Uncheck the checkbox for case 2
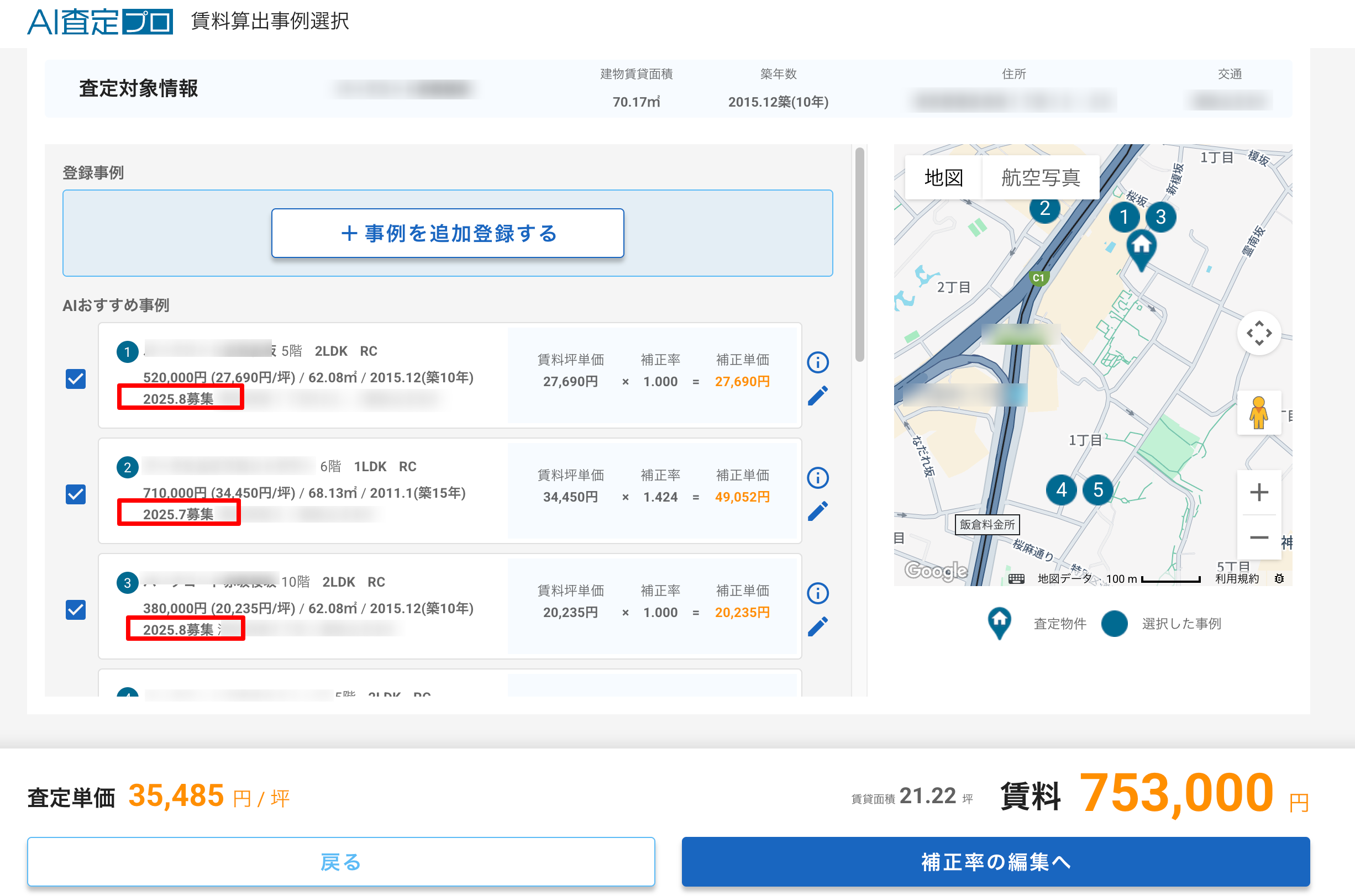 point(76,494)
